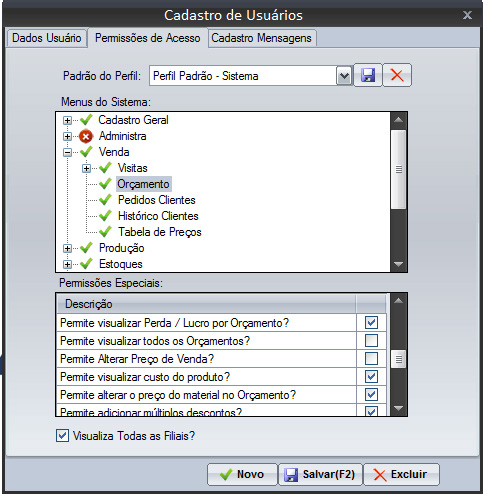This screenshot has height=498, width=494.
Task: Open the Padrão do Perfil dropdown
Action: (x=344, y=76)
